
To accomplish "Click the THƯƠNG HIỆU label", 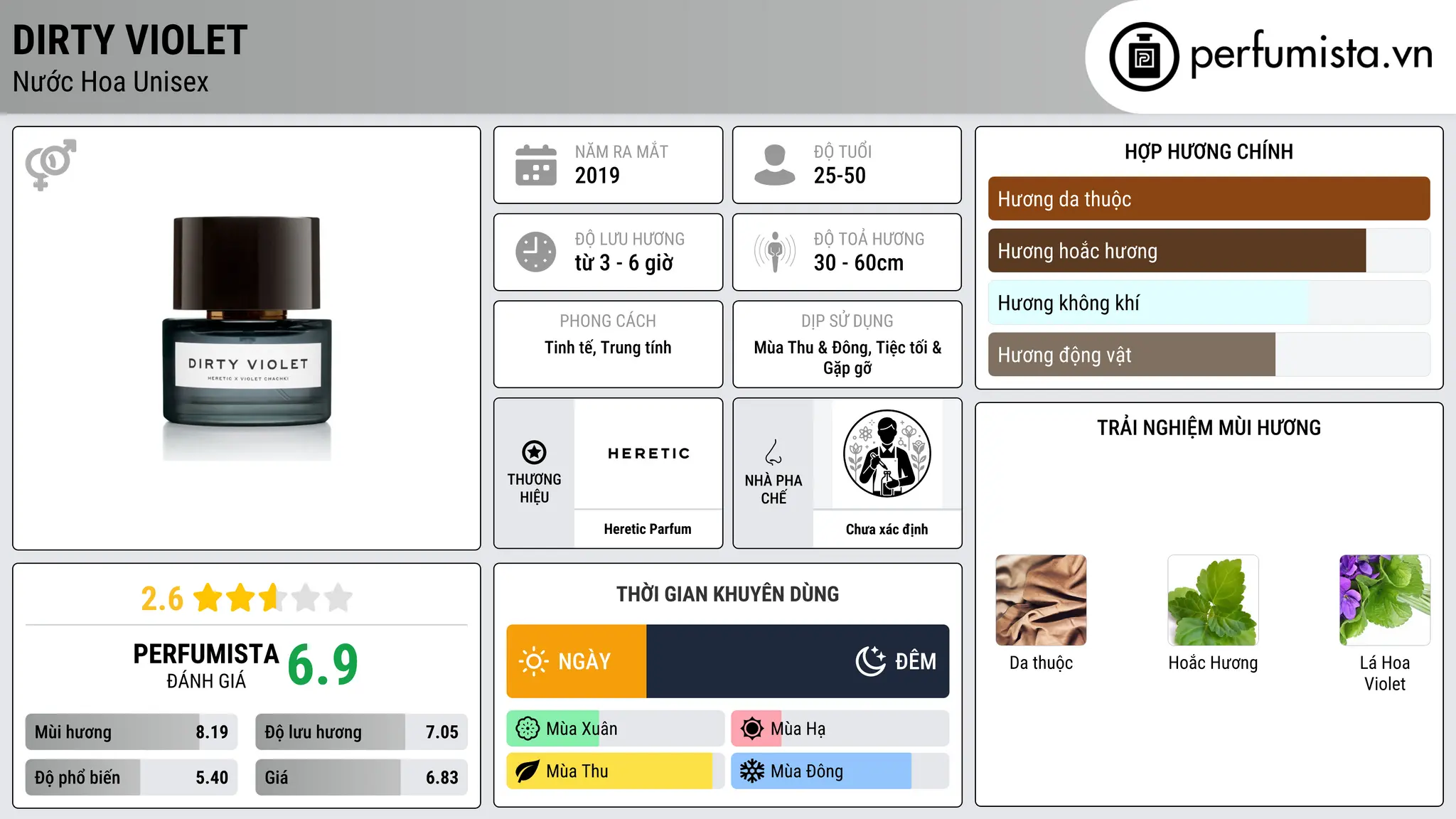I will [534, 488].
